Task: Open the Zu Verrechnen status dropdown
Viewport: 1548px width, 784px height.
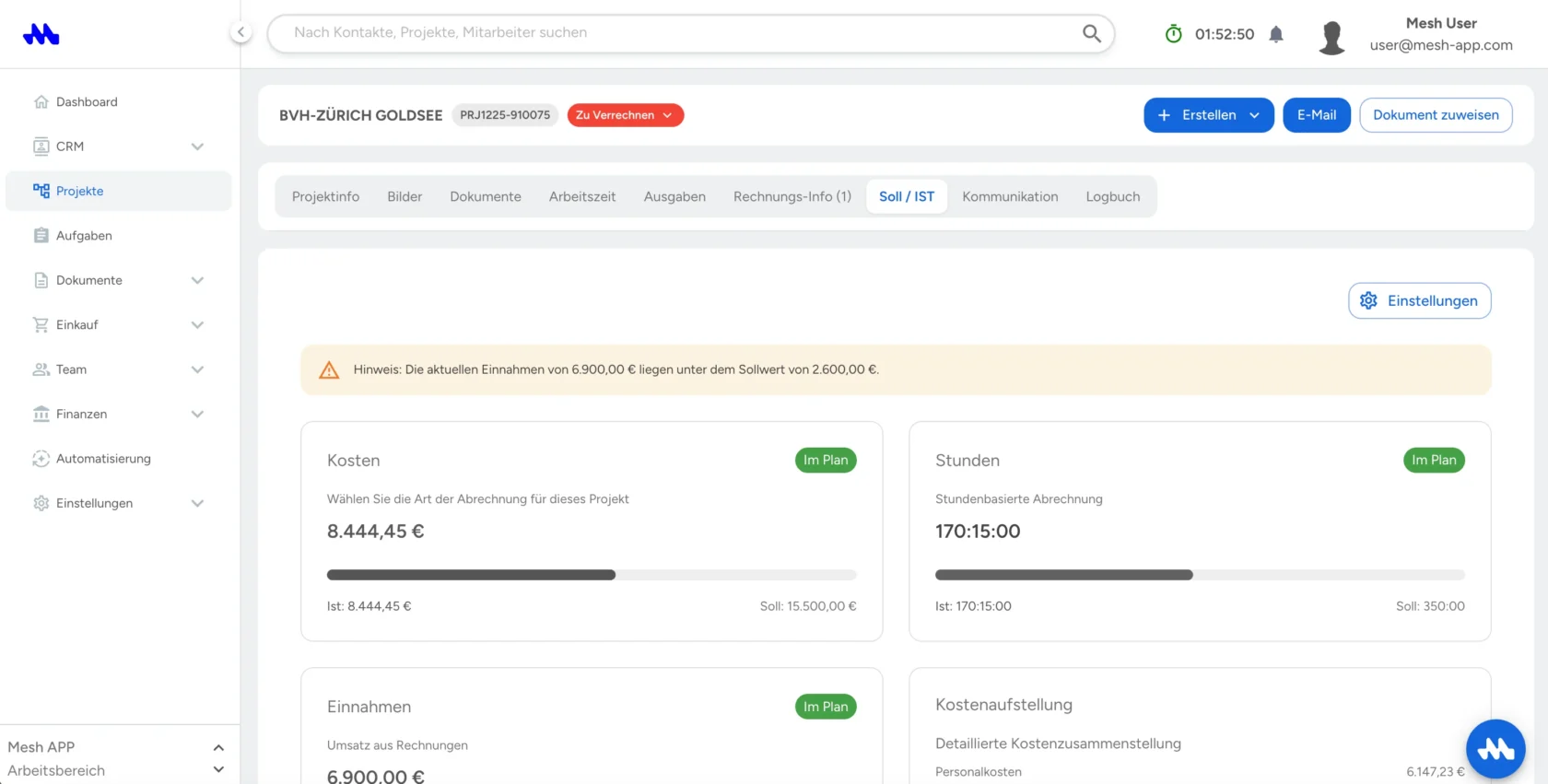Action: [625, 115]
